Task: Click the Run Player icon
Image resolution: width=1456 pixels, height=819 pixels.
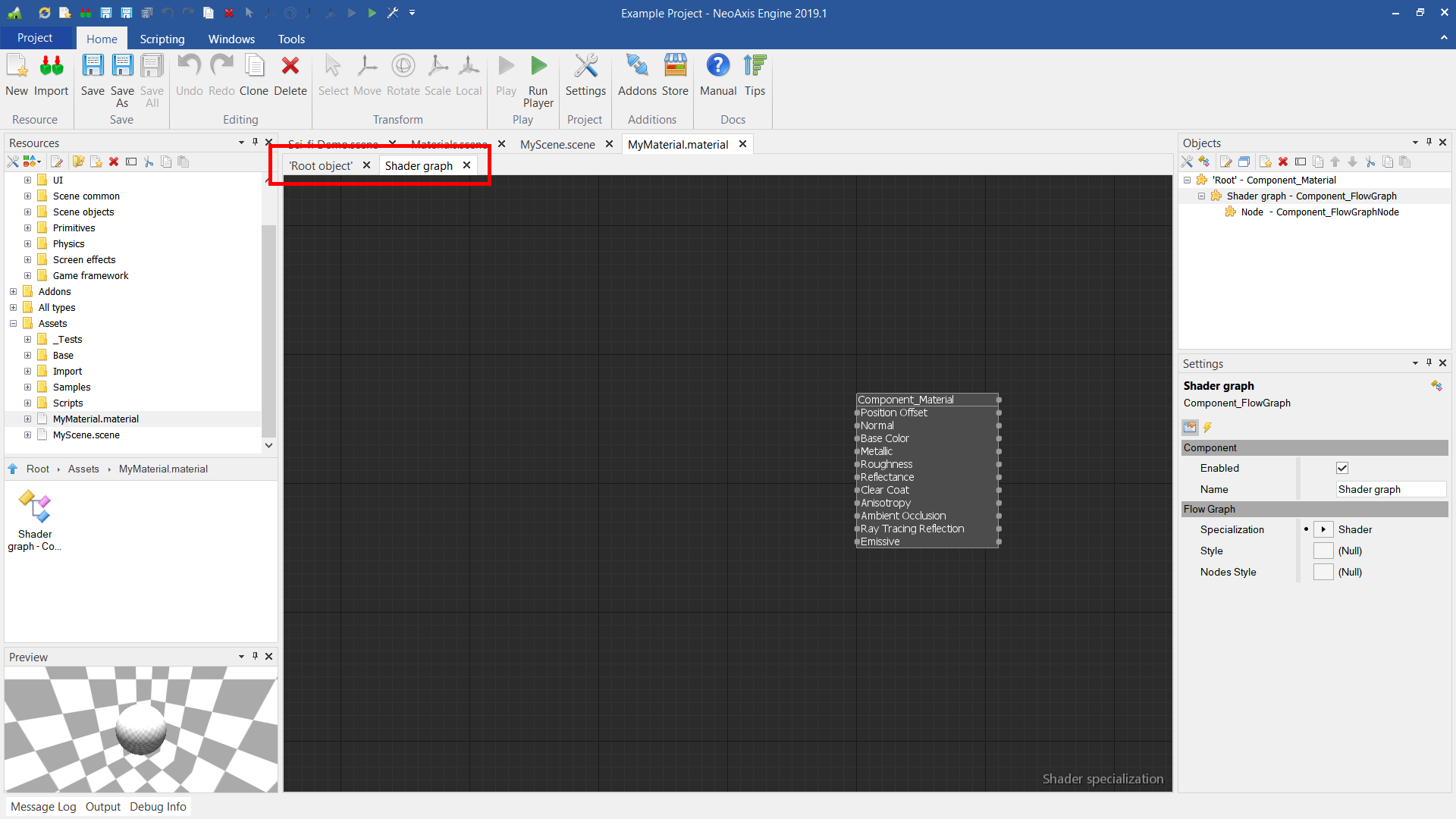Action: 538,67
